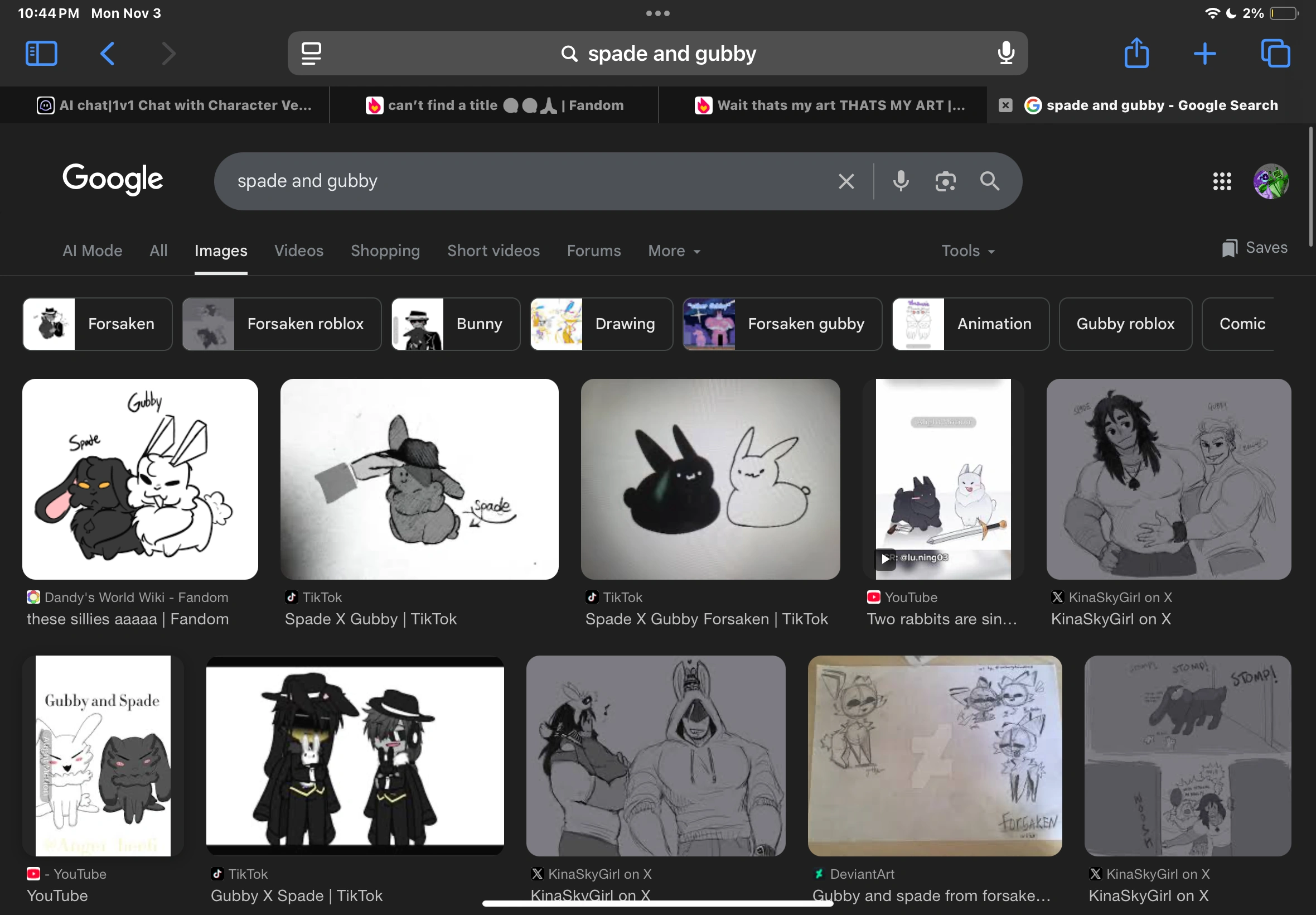Expand the More search categories menu
This screenshot has width=1316, height=915.
pyautogui.click(x=674, y=251)
